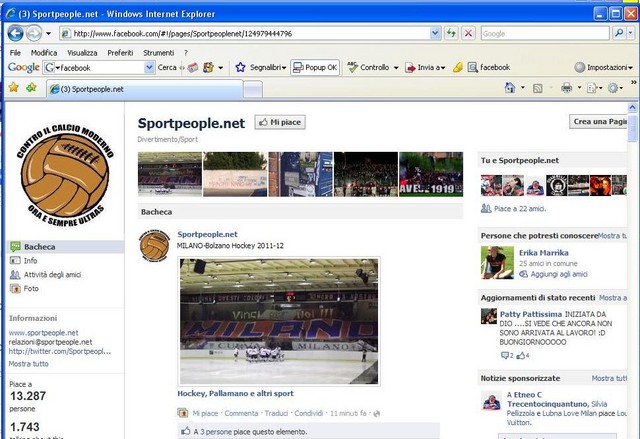640x439 pixels.
Task: Click the post author Sportpeople.net name
Action: point(207,234)
